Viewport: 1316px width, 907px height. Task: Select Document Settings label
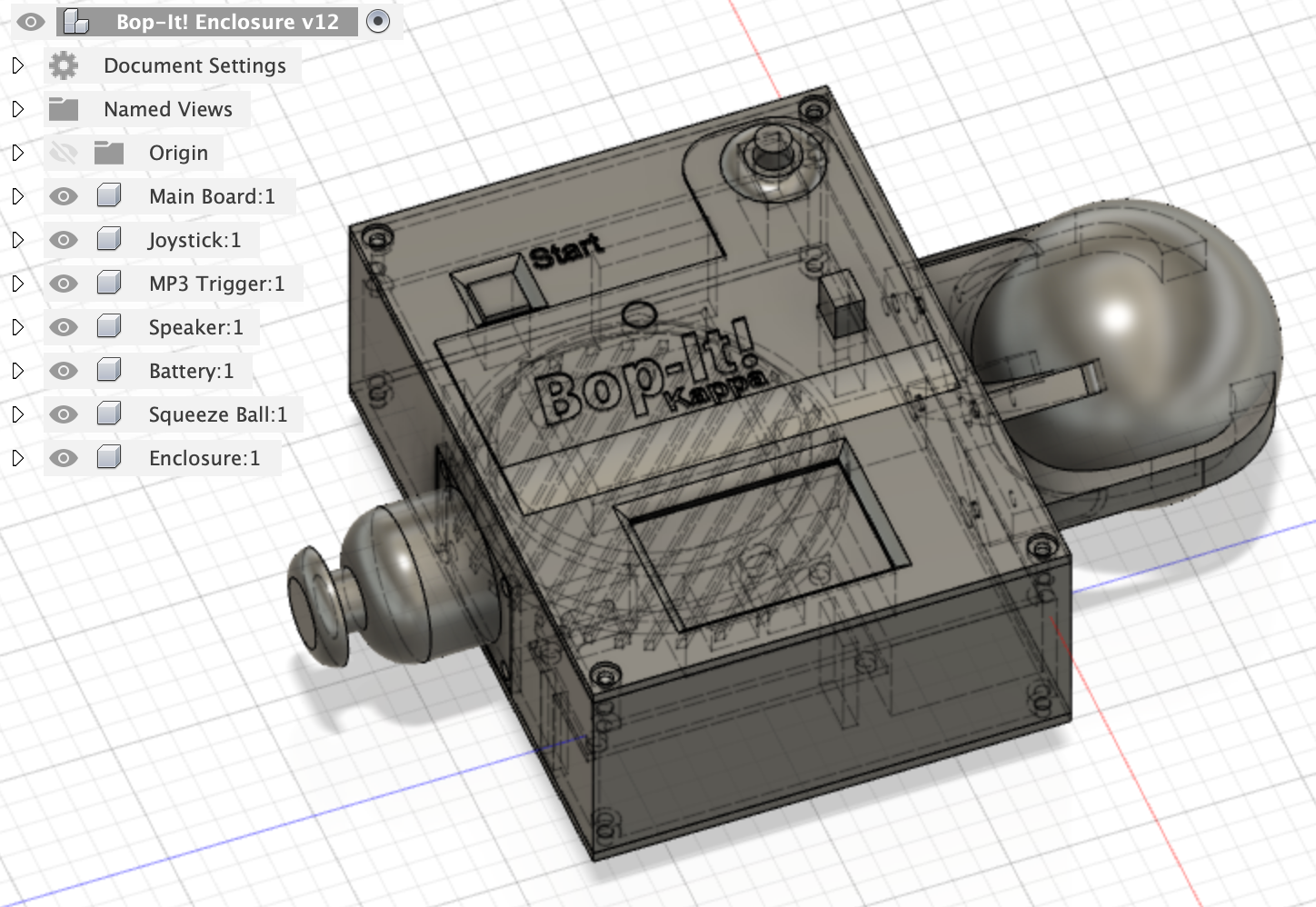click(194, 65)
